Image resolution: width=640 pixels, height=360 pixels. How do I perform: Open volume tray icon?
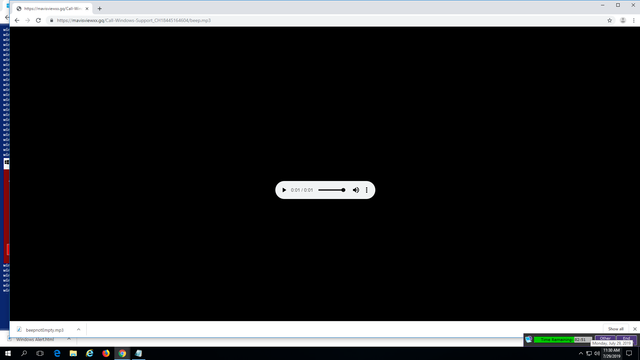click(x=597, y=353)
